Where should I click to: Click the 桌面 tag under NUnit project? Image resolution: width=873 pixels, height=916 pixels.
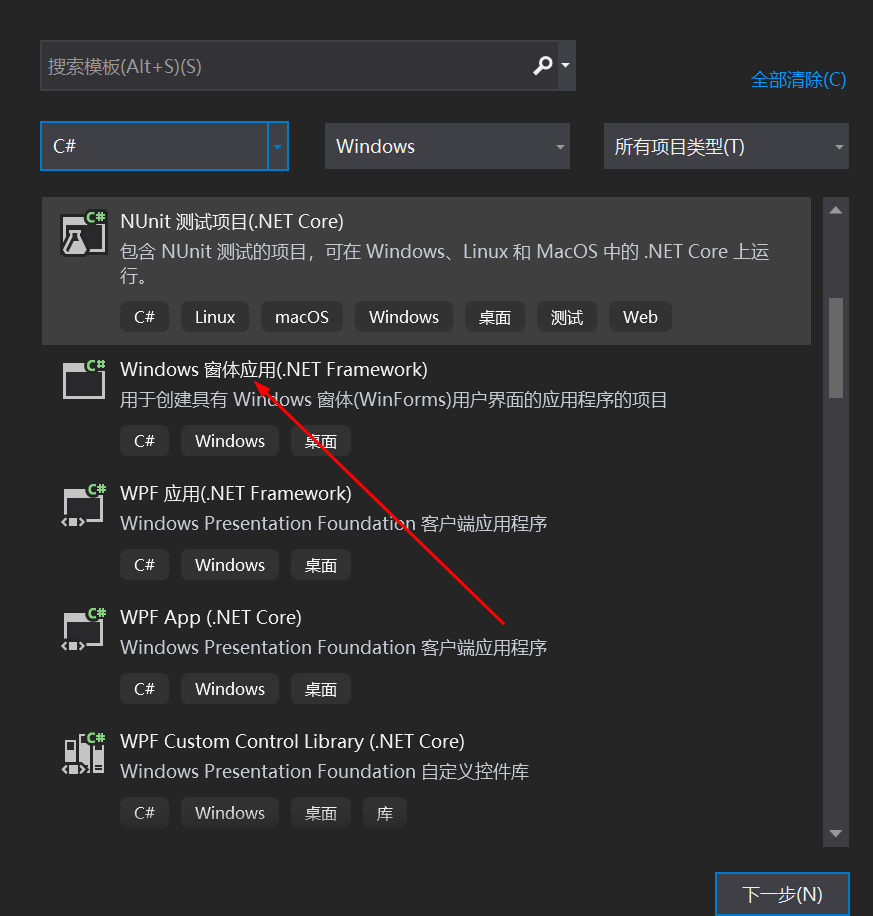(495, 317)
